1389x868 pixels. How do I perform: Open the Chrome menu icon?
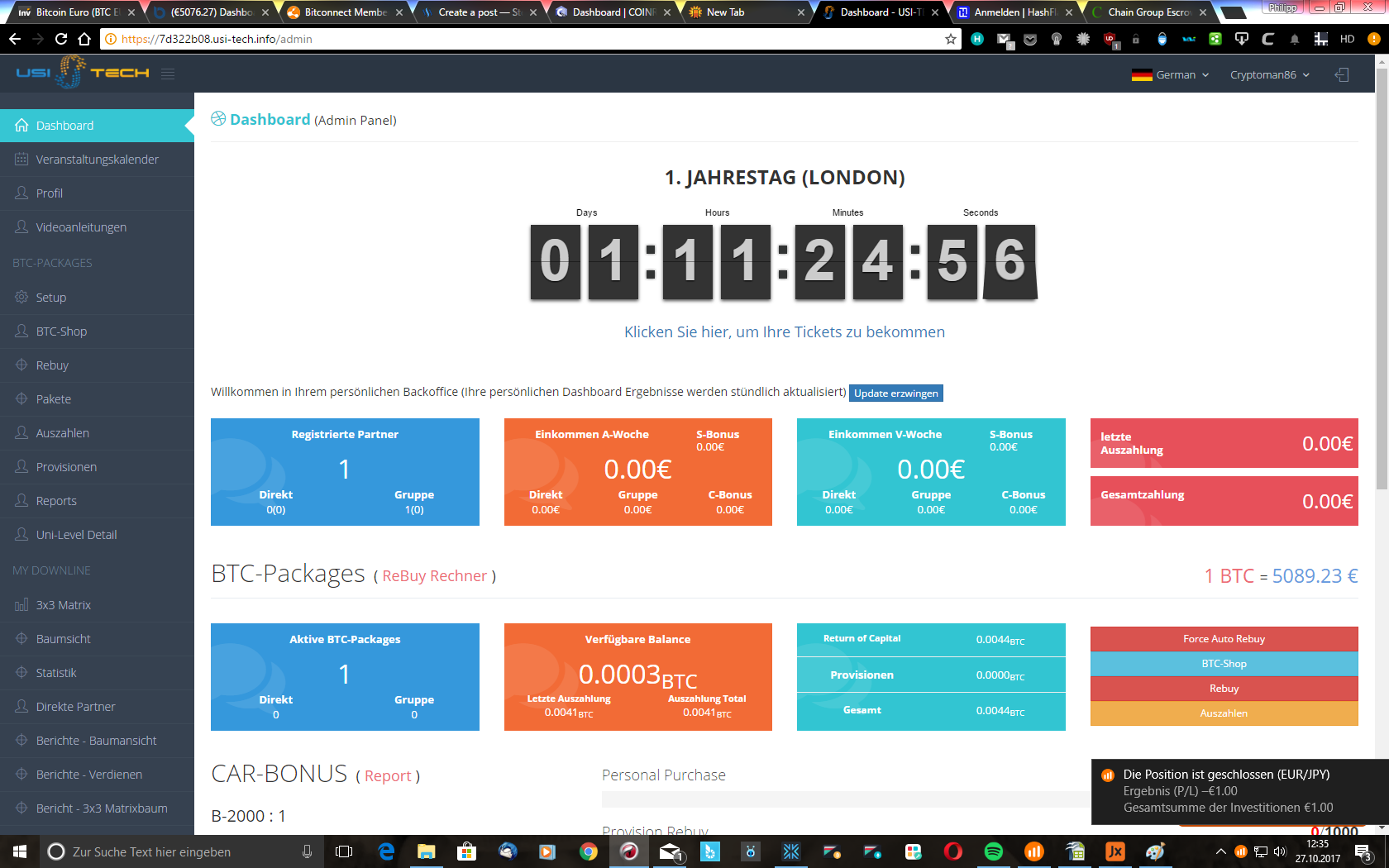[x=1373, y=39]
